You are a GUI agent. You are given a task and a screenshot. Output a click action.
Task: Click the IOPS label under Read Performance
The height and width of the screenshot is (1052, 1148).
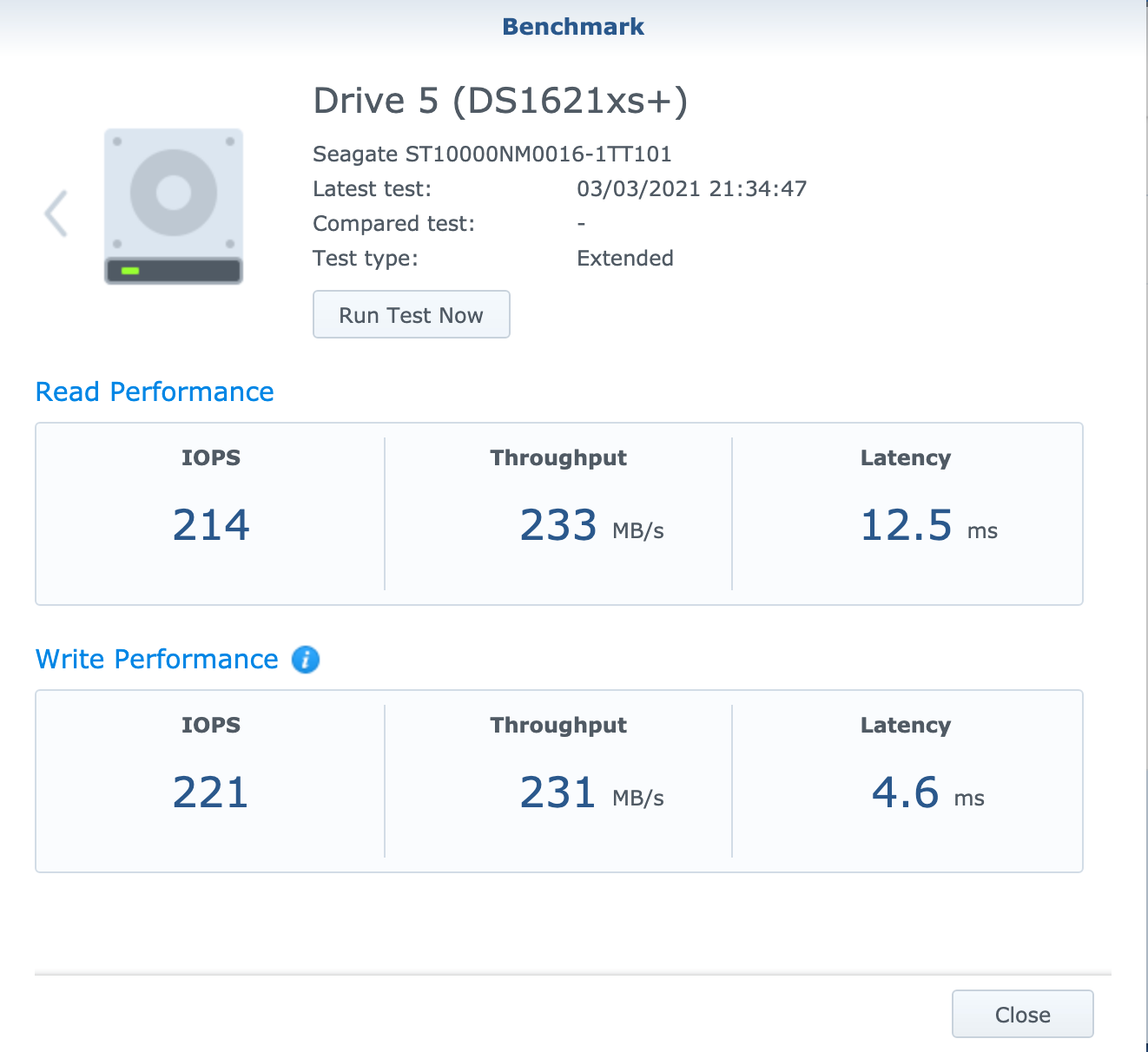click(211, 458)
